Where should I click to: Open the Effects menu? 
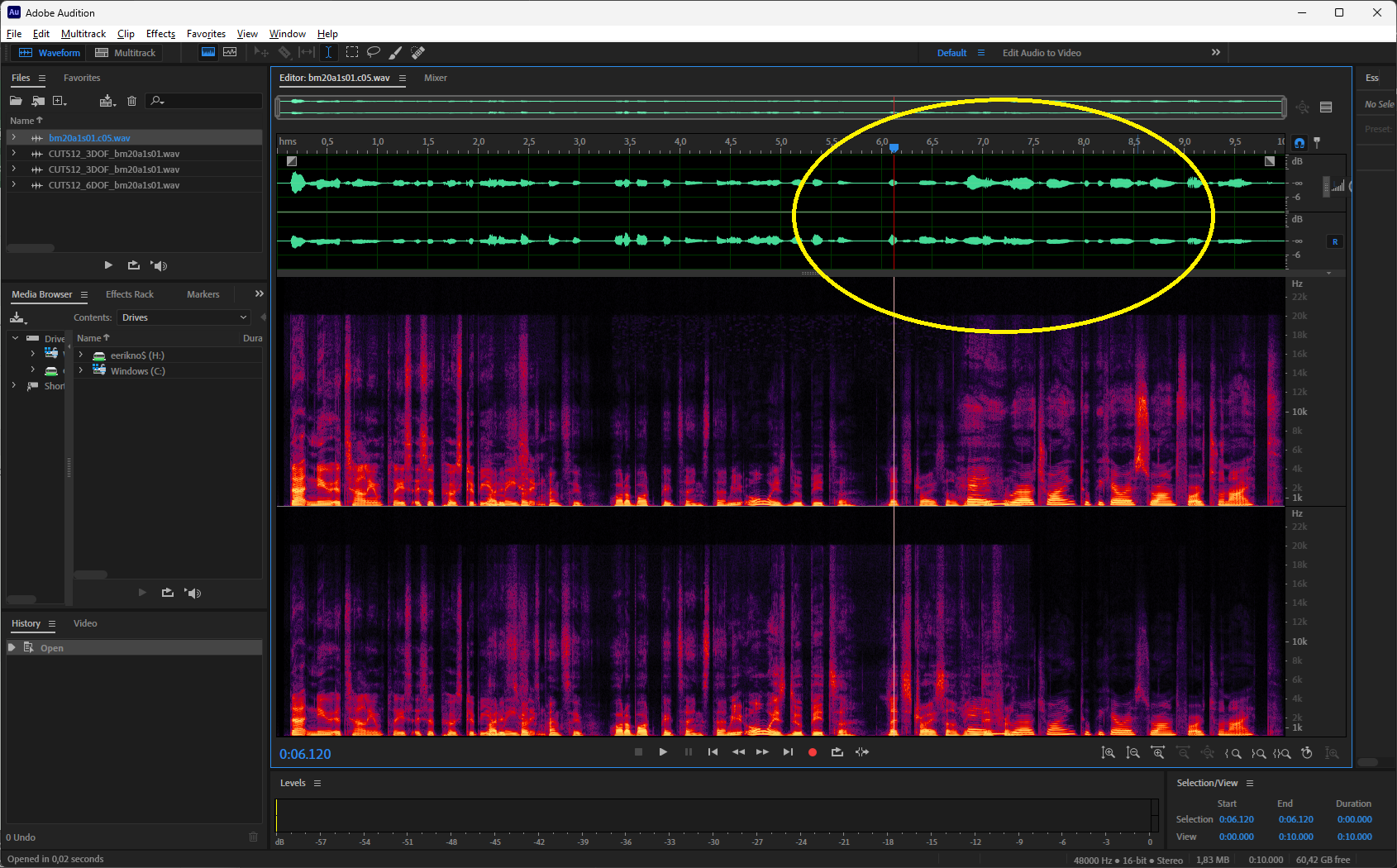tap(160, 34)
